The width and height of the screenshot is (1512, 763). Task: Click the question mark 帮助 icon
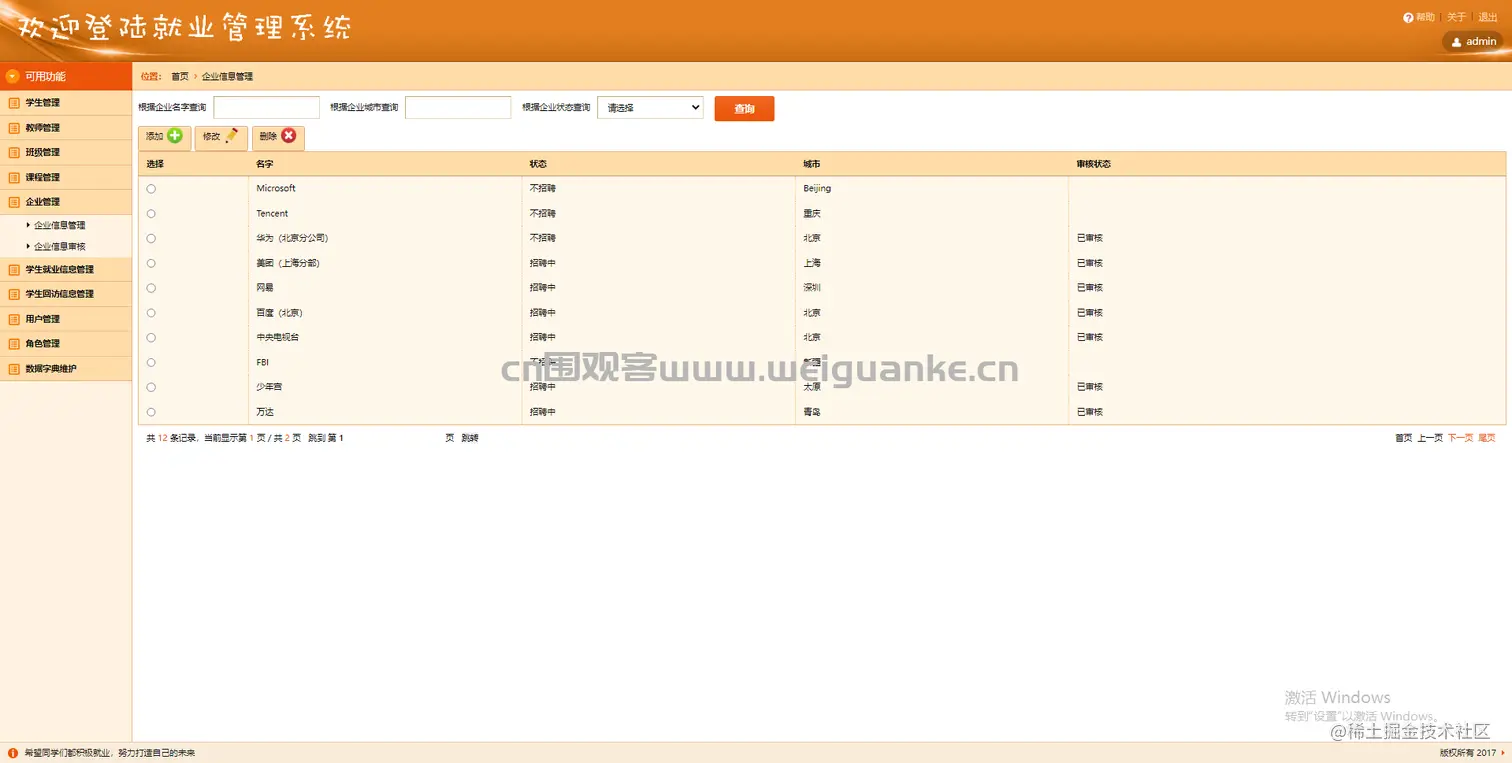tap(1408, 17)
